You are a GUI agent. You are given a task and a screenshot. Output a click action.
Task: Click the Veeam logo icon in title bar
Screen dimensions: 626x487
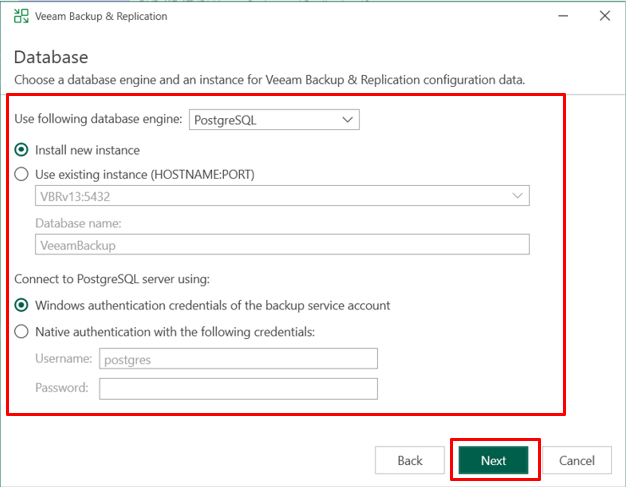tap(21, 16)
